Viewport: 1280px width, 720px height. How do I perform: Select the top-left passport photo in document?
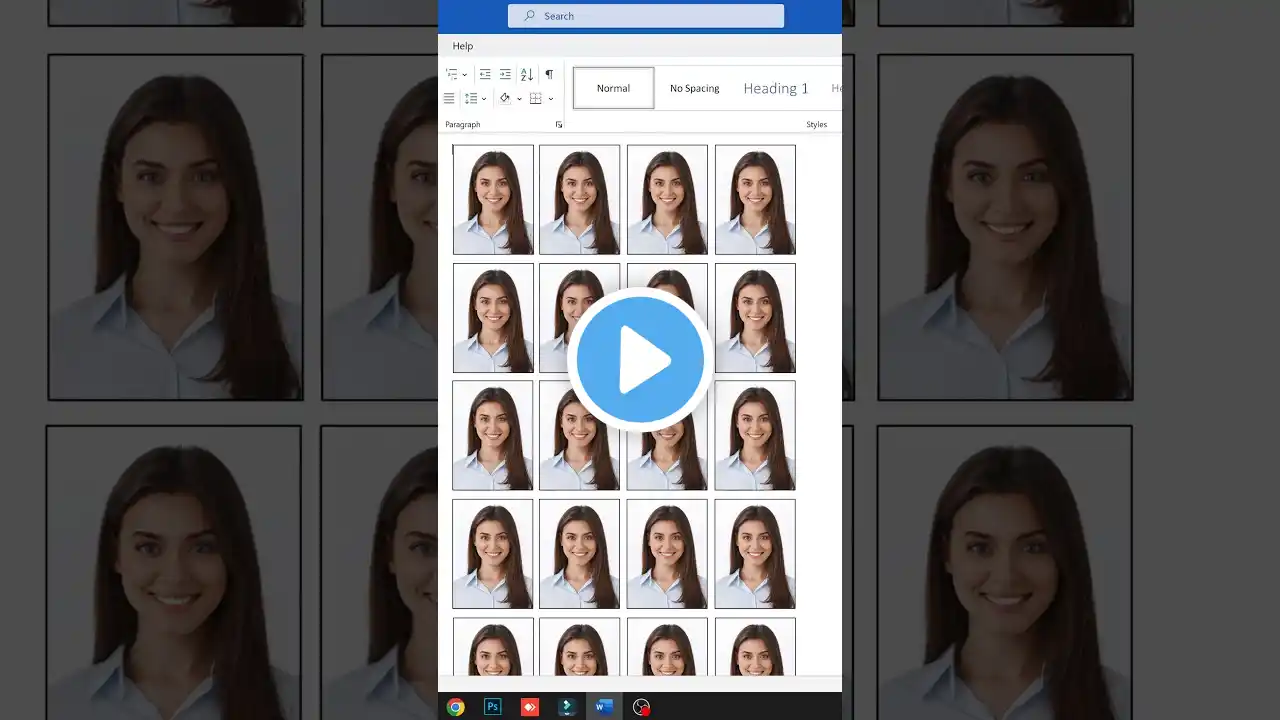point(493,199)
